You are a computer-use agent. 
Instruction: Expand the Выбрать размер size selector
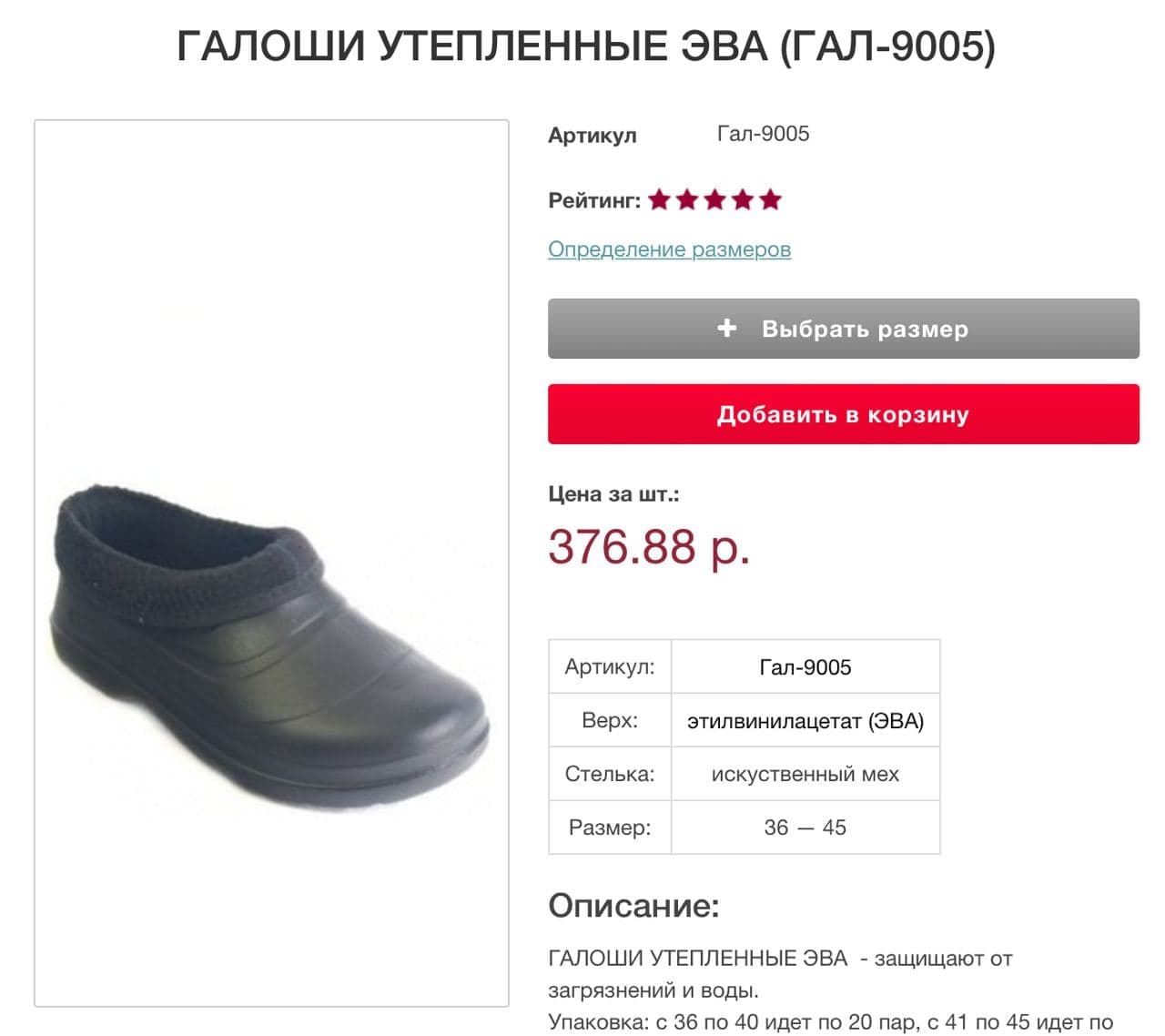(843, 329)
